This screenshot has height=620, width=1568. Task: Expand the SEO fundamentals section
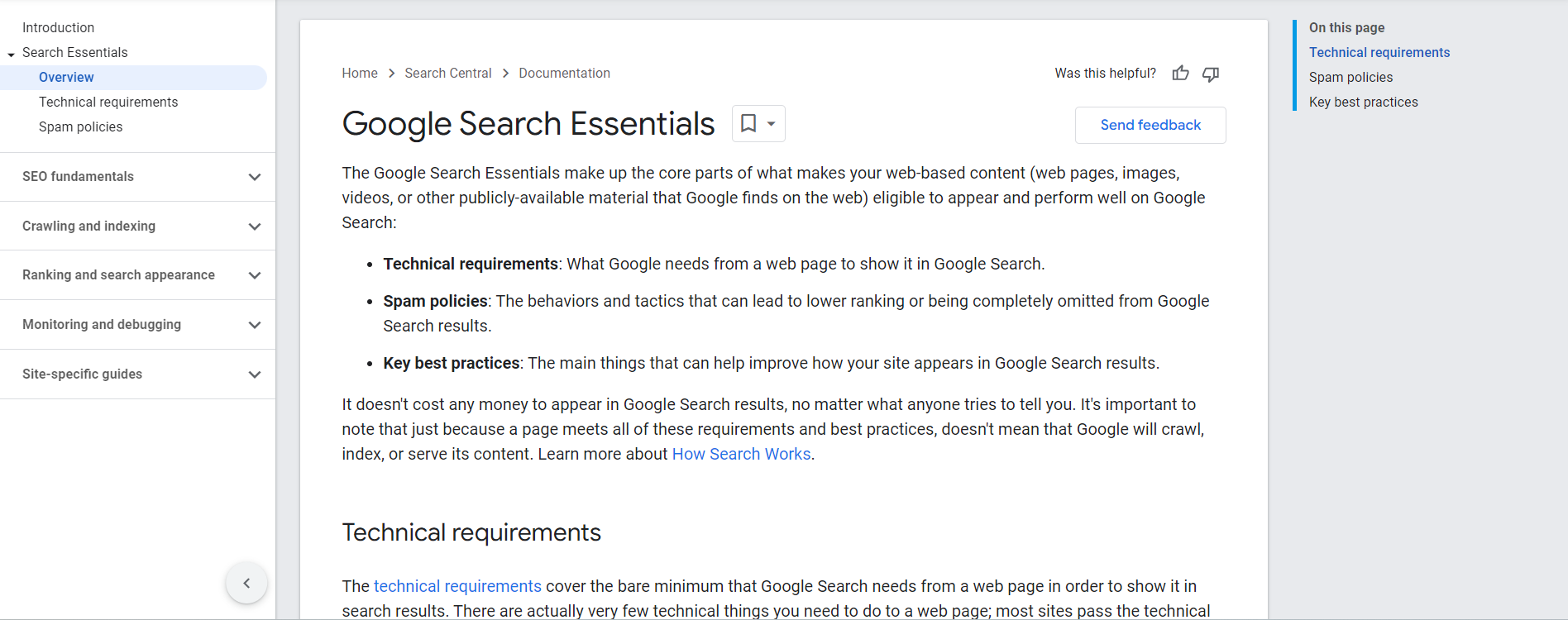coord(255,177)
